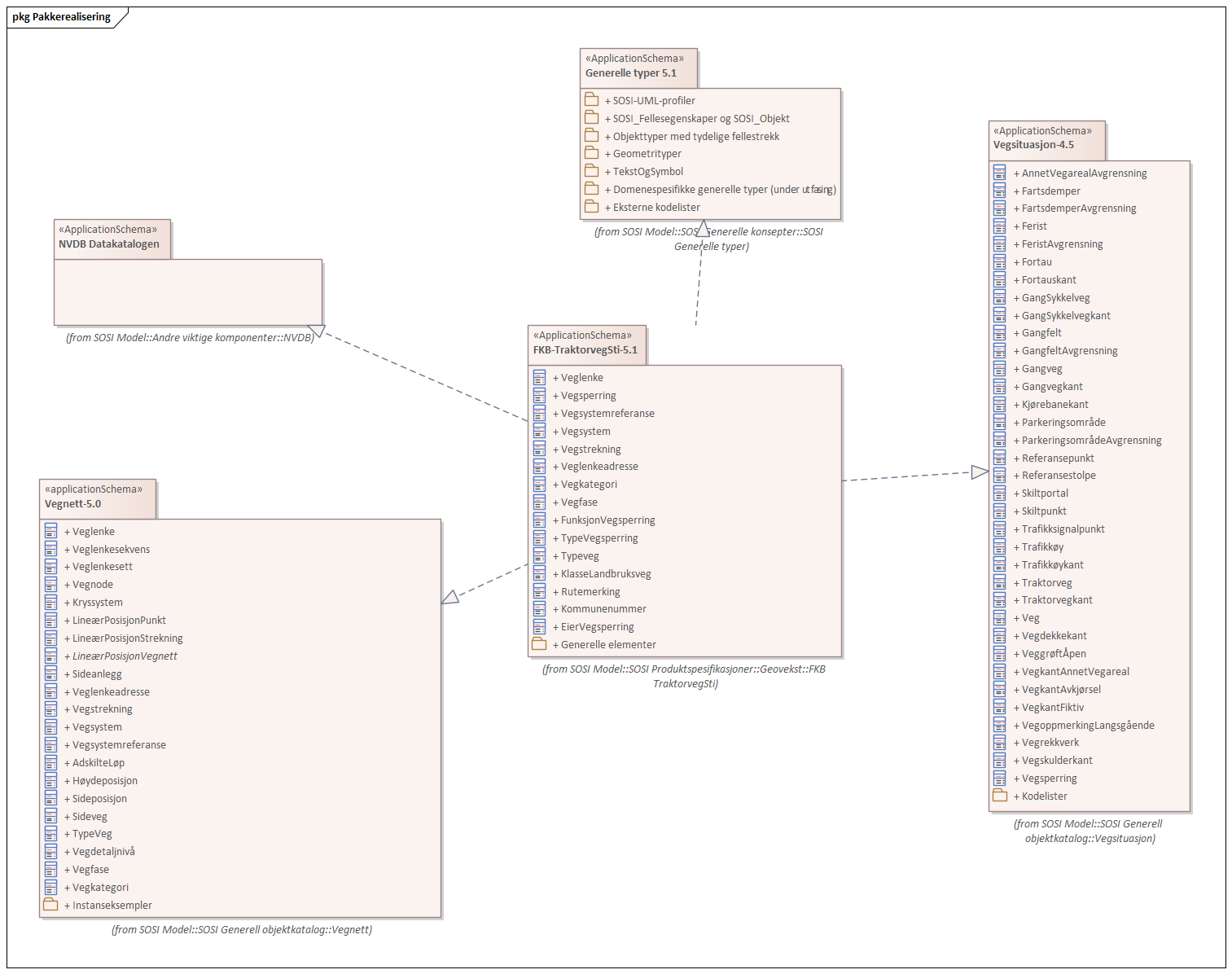Viewport: 1232px width, 974px height.
Task: Click the FKB-TraktorvegSti-5.1 package title
Action: coord(585,350)
